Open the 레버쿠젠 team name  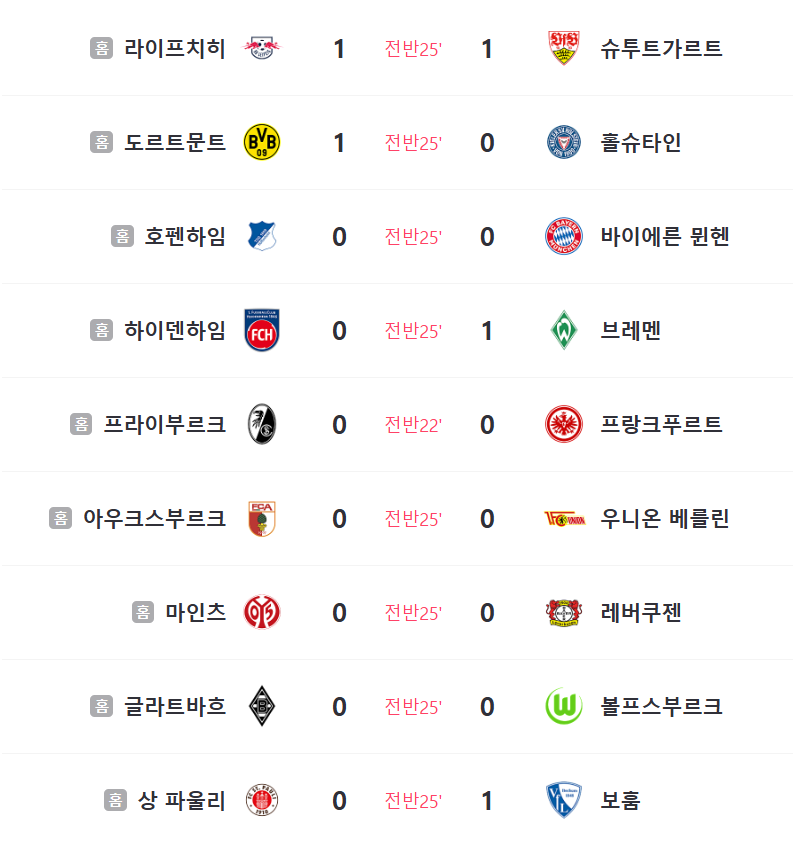[641, 612]
